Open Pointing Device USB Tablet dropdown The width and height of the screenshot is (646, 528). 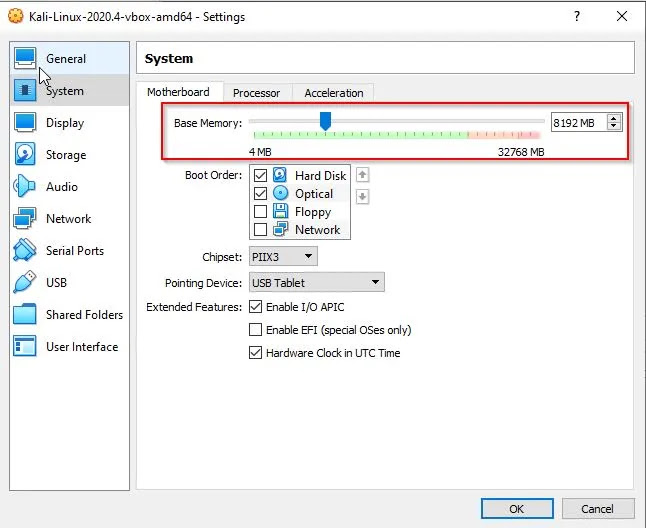pos(316,283)
